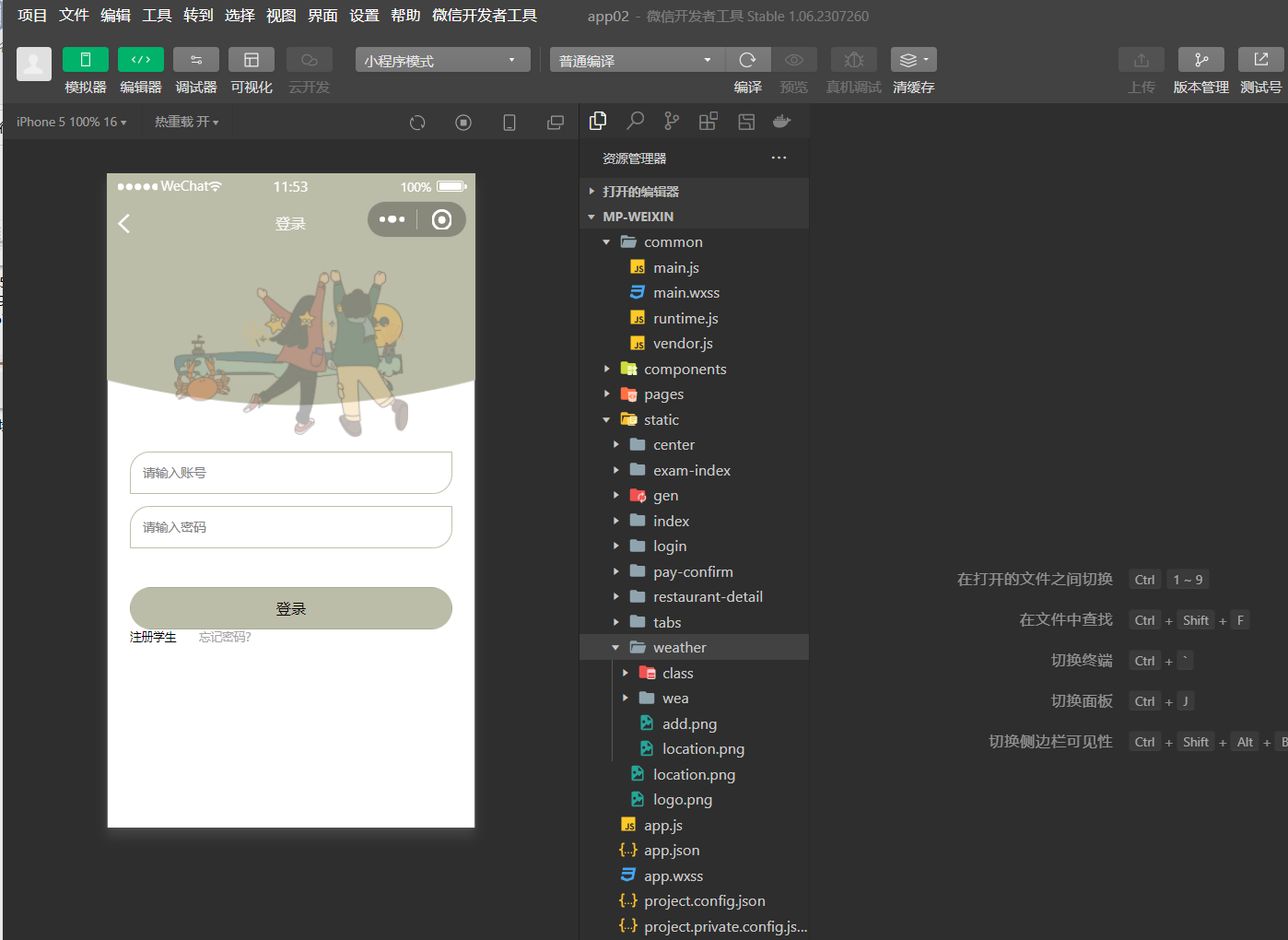Open the 普通编译 compile mode dropdown

click(x=638, y=60)
